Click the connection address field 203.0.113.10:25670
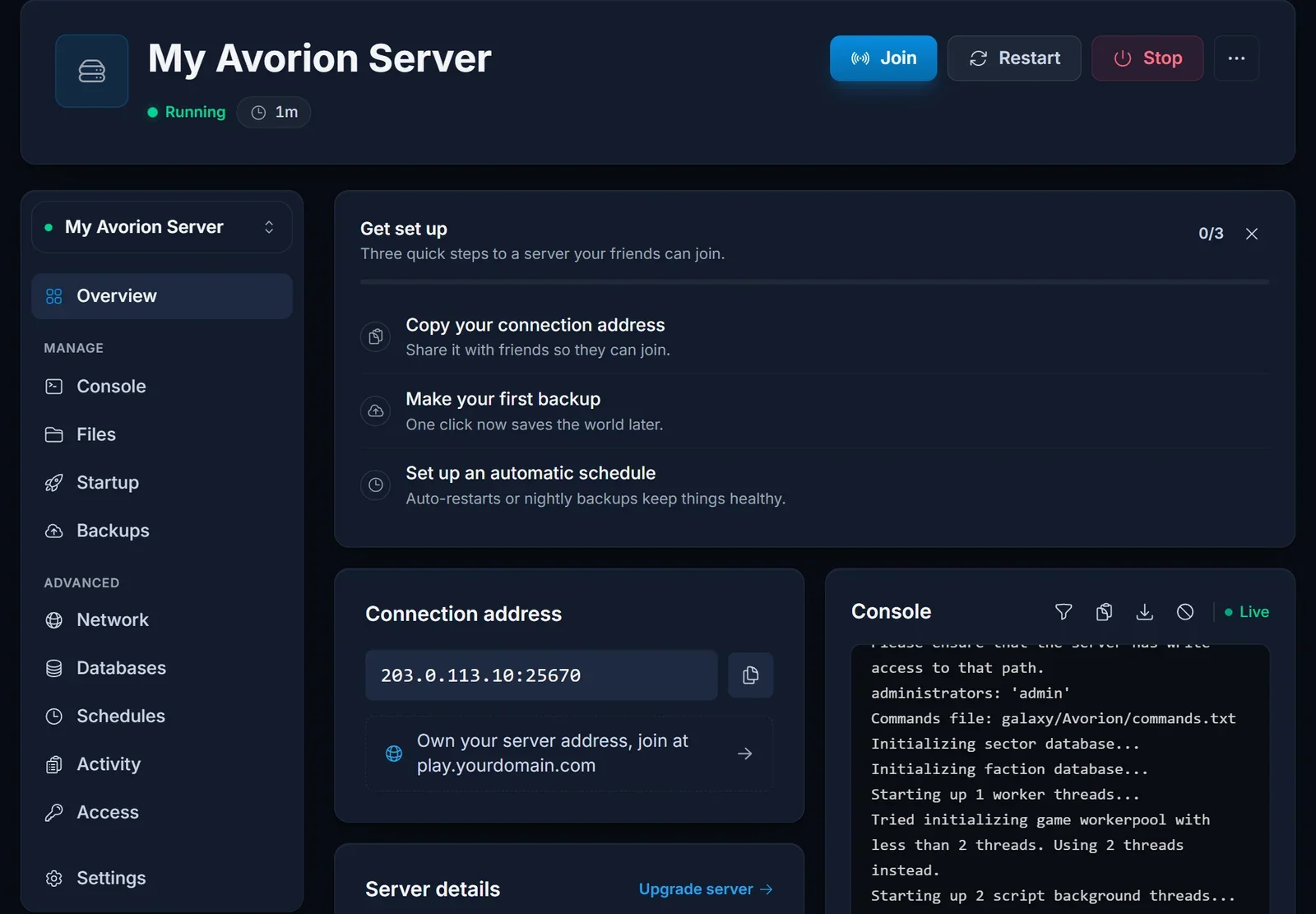Screen dimensions: 1316x914 [541, 675]
